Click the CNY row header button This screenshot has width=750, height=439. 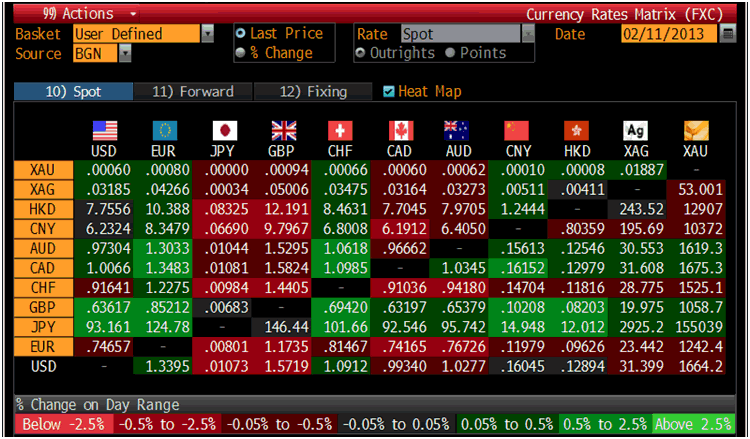pos(43,229)
